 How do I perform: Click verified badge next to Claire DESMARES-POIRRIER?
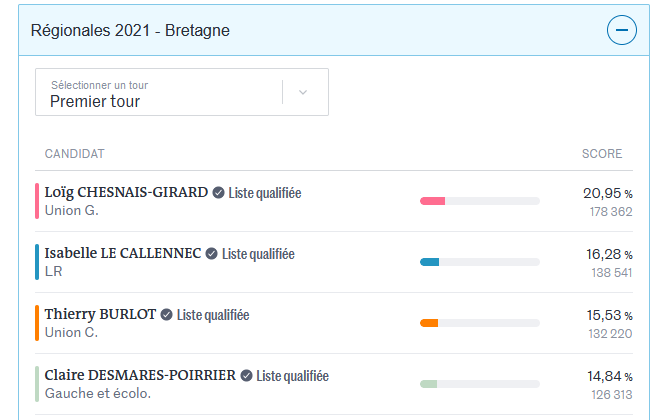click(x=246, y=376)
